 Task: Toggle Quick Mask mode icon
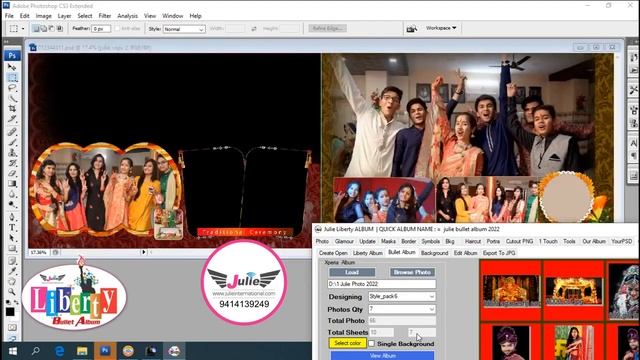(12, 328)
